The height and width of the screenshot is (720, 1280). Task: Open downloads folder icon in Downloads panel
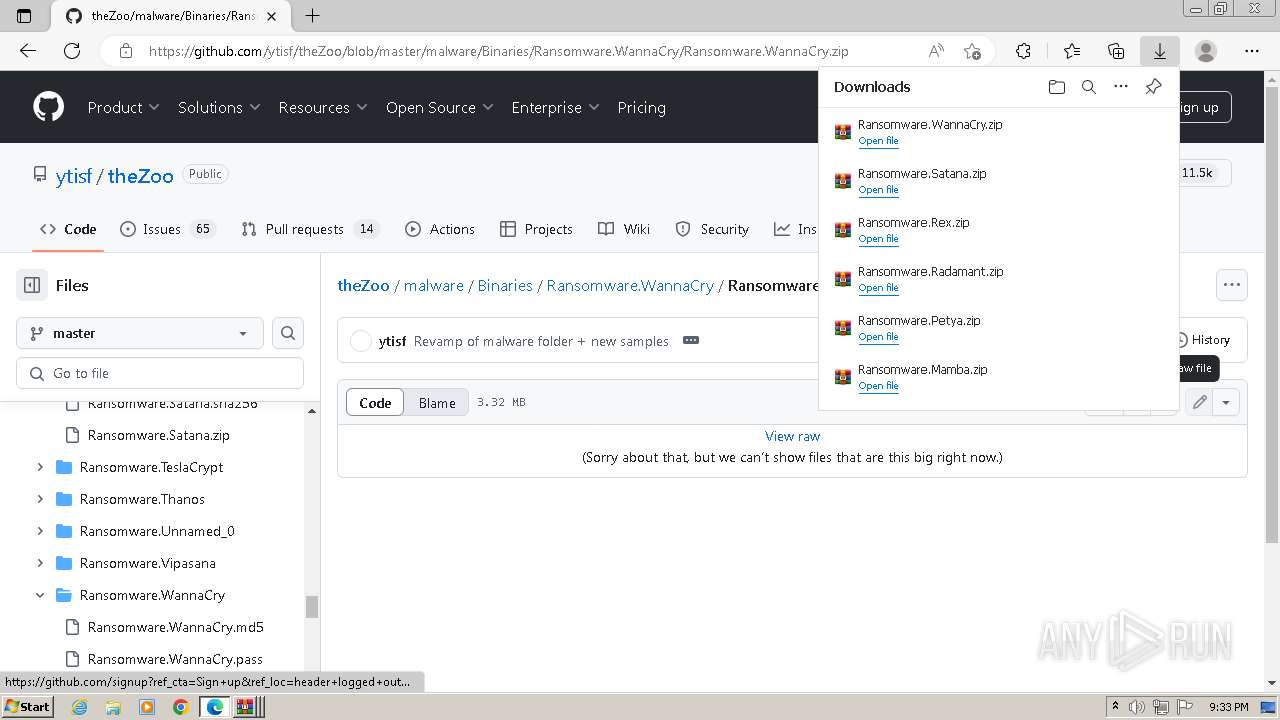tap(1057, 87)
